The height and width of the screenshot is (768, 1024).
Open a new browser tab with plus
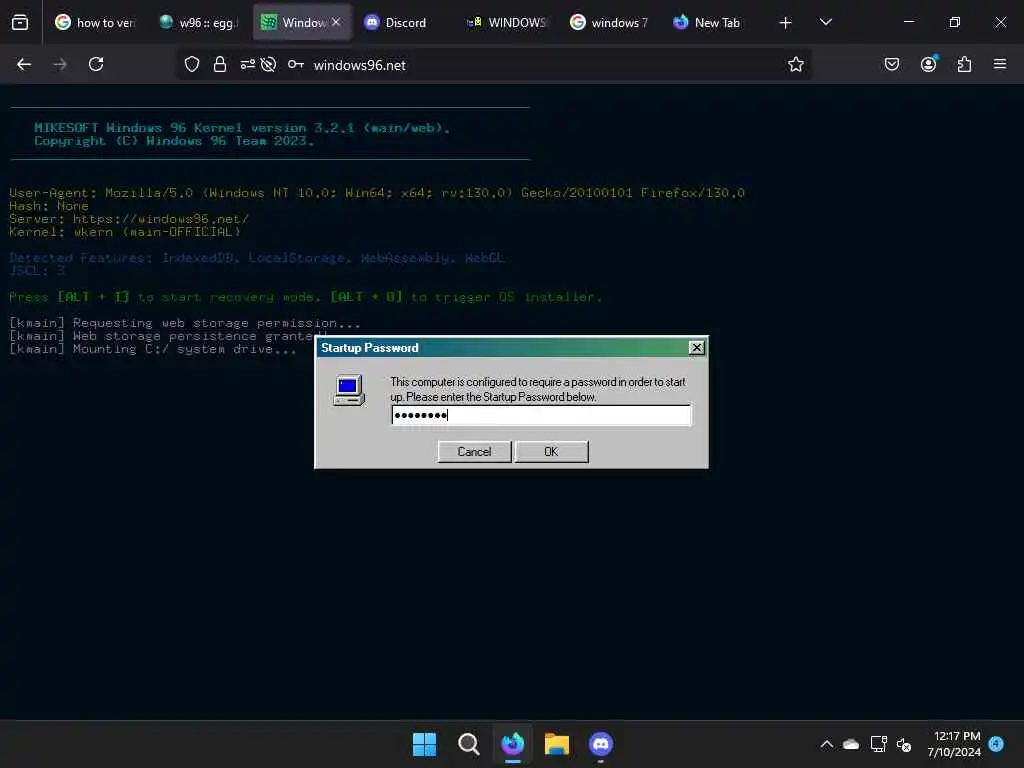coord(785,23)
